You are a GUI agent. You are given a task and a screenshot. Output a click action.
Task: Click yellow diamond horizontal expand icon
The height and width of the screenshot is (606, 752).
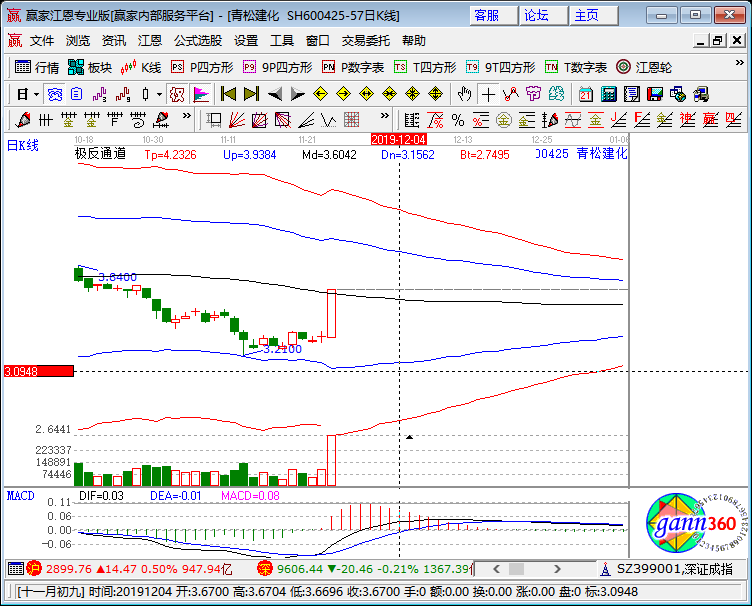[366, 94]
